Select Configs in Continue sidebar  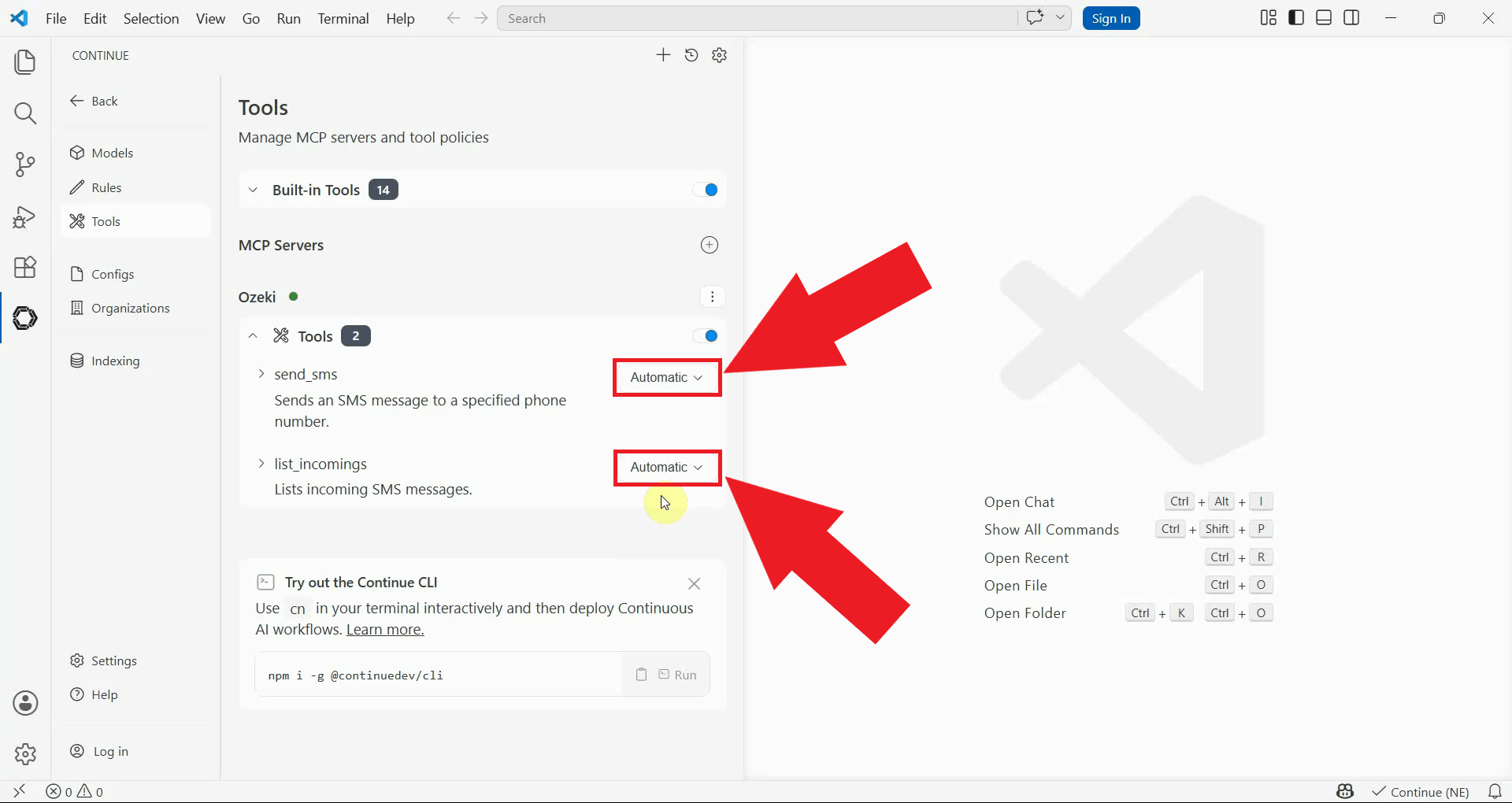[135, 274]
